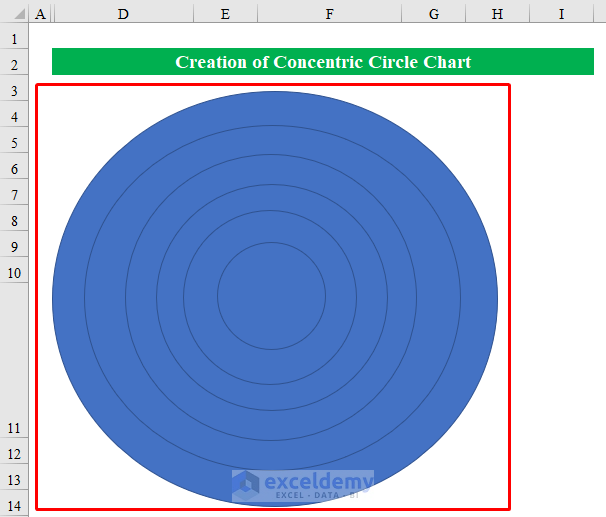Select row 13 header
The width and height of the screenshot is (606, 517).
tap(14, 477)
